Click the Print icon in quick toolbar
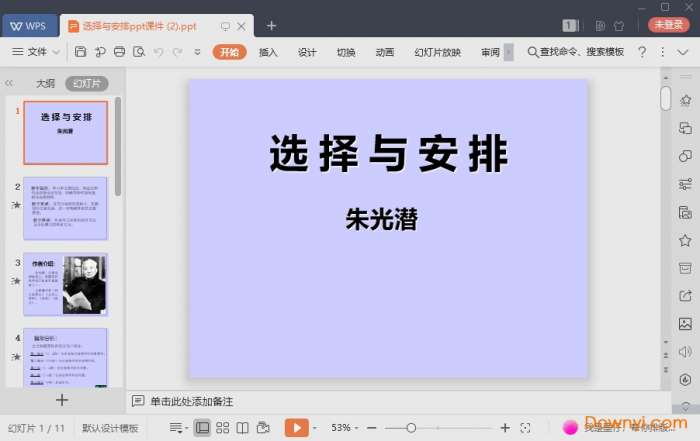 click(119, 52)
